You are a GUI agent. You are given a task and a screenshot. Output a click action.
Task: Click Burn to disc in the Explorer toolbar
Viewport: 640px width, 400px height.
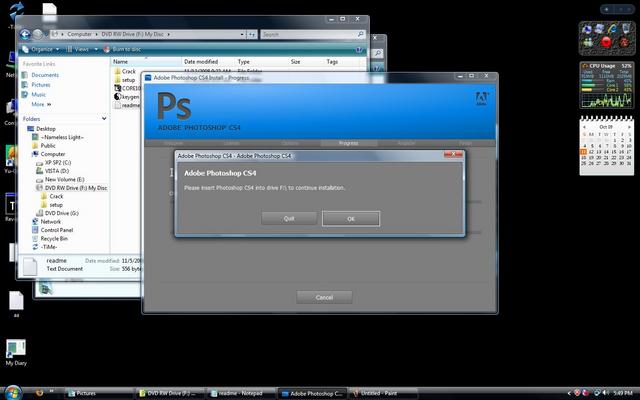point(122,49)
